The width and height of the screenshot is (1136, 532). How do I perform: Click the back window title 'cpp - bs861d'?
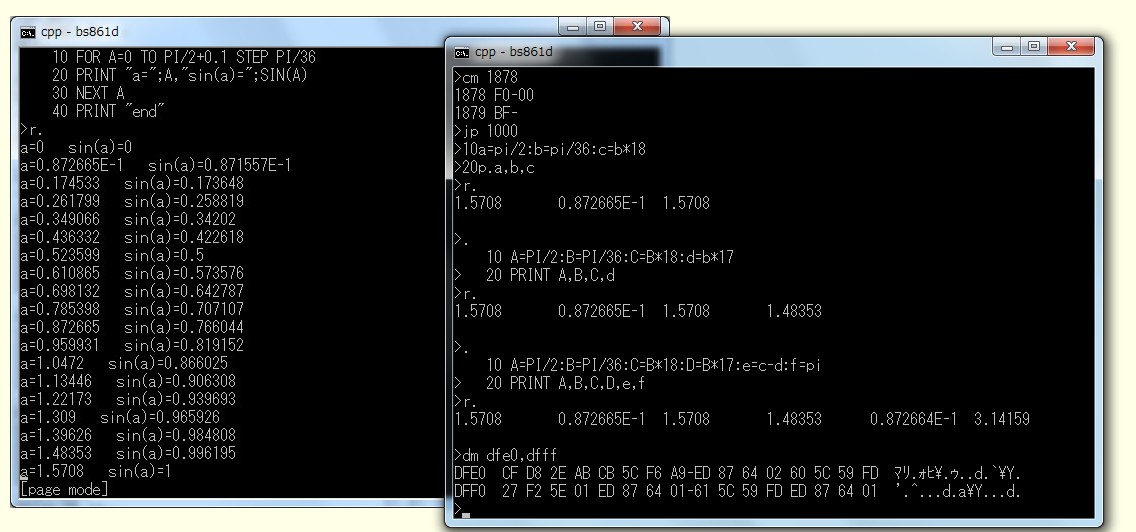click(x=80, y=32)
